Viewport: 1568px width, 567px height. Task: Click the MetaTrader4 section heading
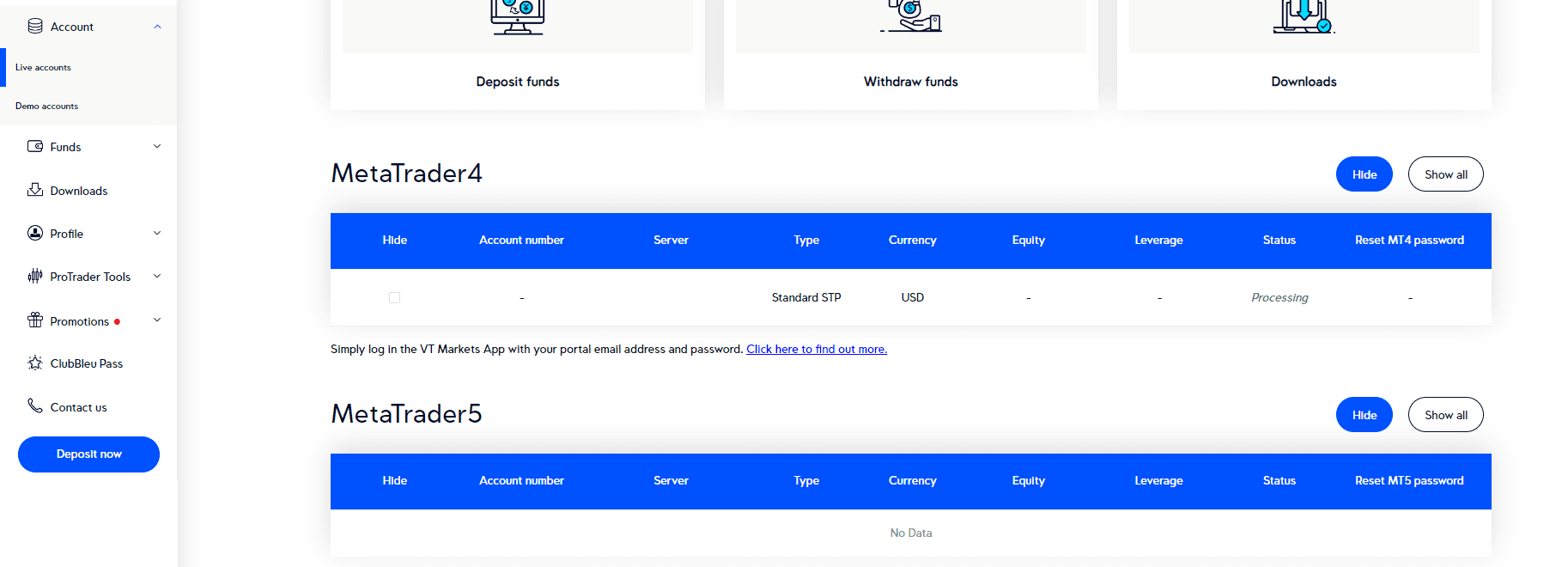[406, 174]
